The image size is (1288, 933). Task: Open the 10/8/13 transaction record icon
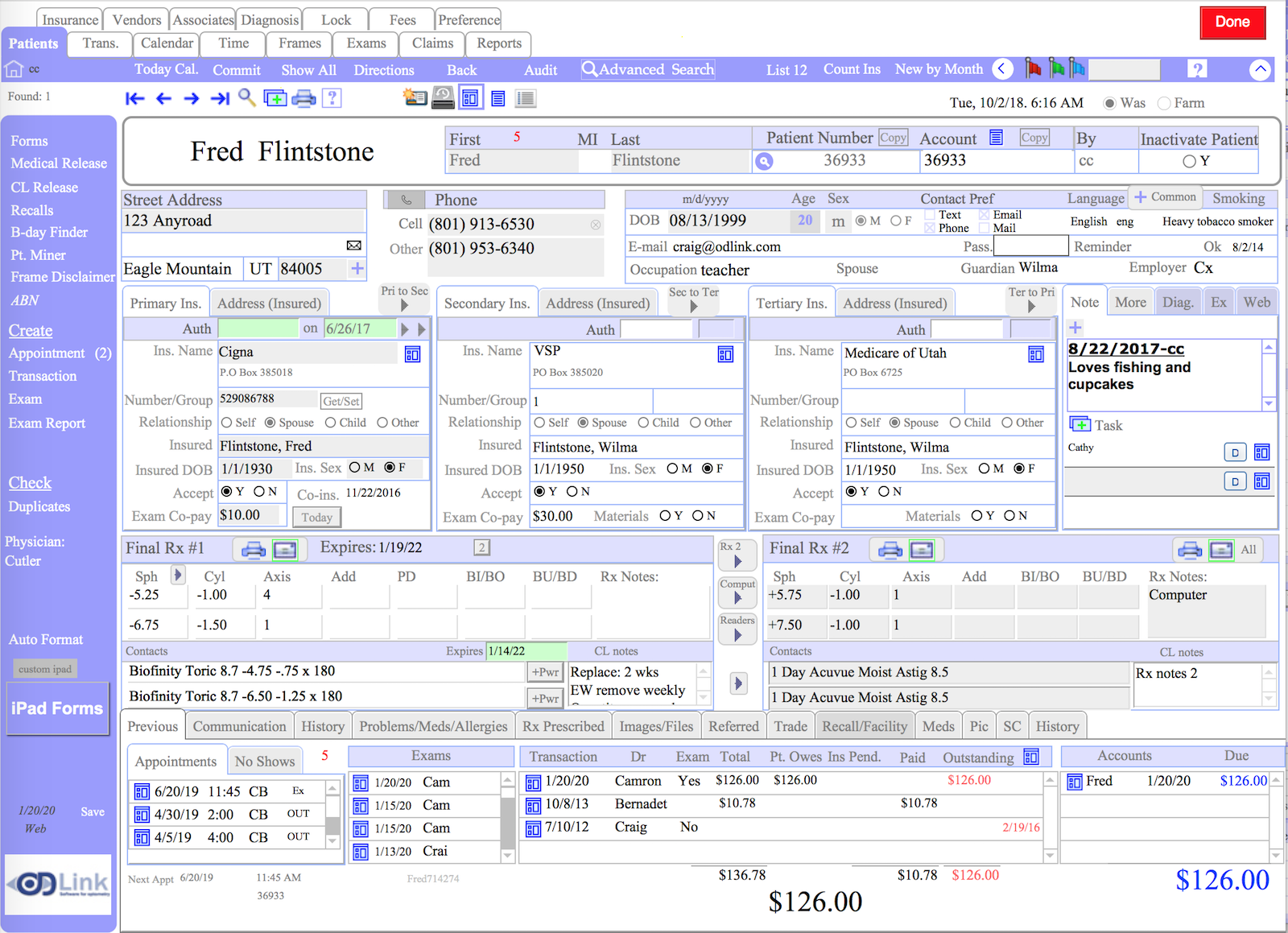click(533, 805)
